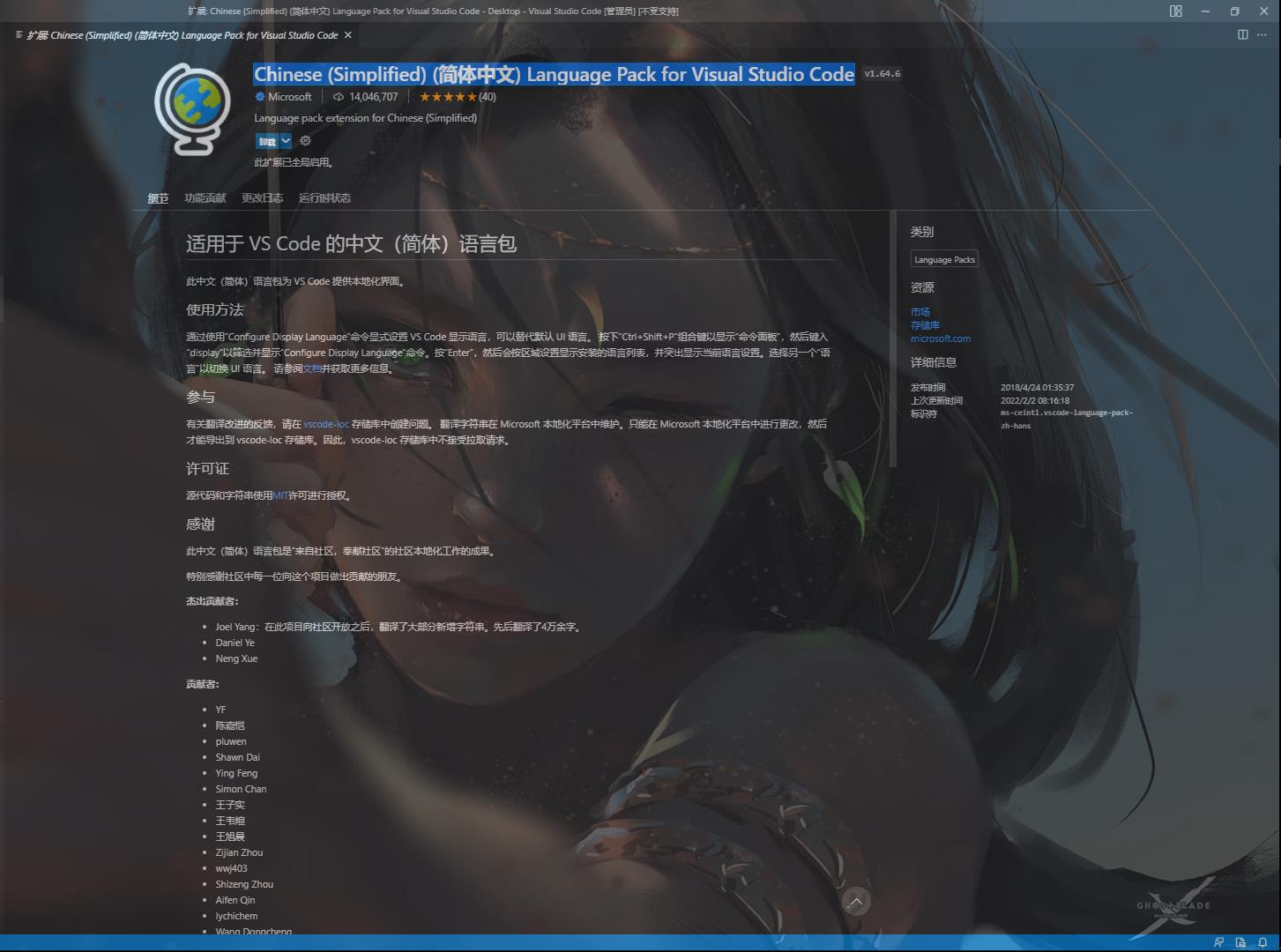Click the scroll-to-top circular arrow button

(856, 901)
